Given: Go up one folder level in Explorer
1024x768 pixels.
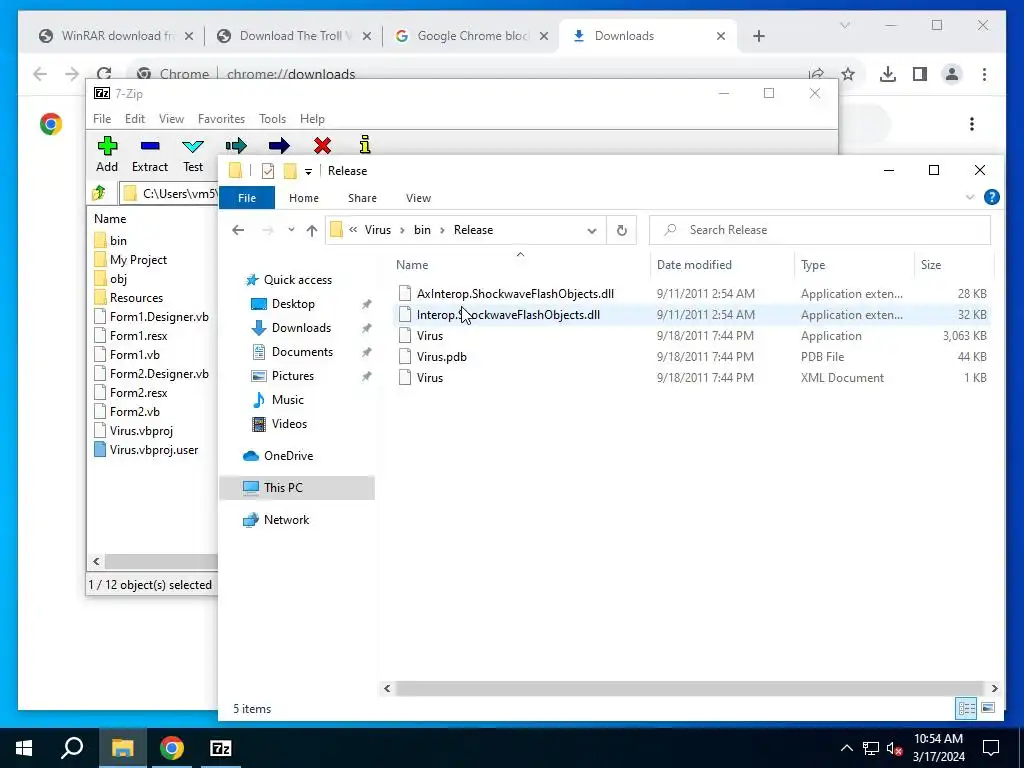Looking at the screenshot, I should click(x=312, y=230).
